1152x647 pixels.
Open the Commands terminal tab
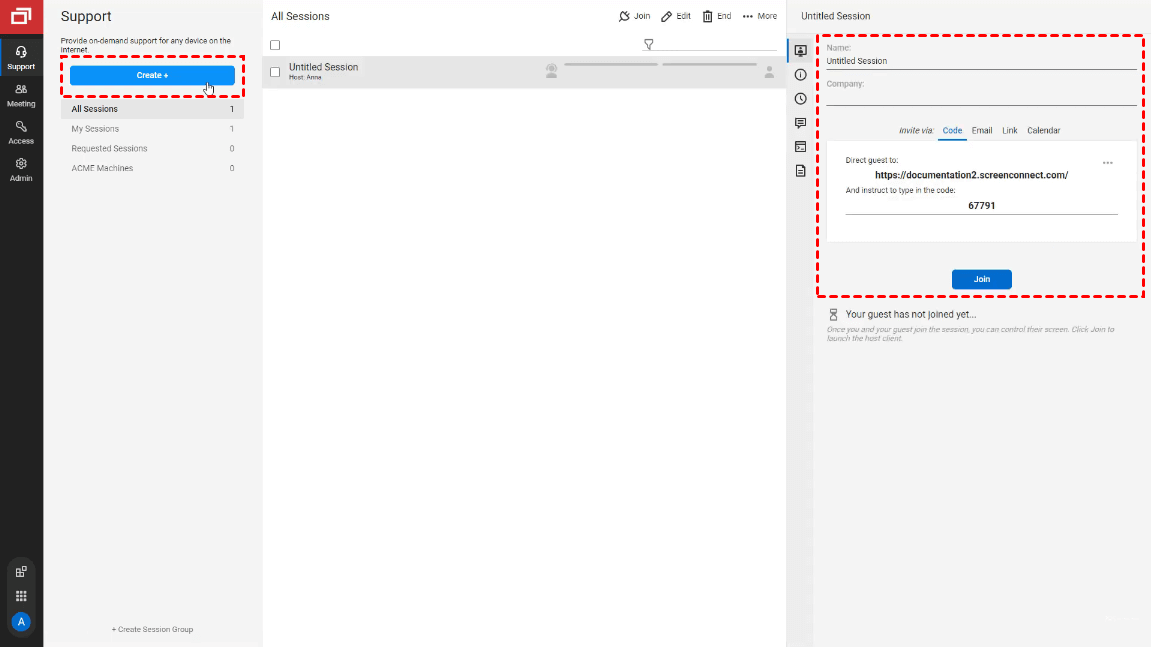click(800, 147)
